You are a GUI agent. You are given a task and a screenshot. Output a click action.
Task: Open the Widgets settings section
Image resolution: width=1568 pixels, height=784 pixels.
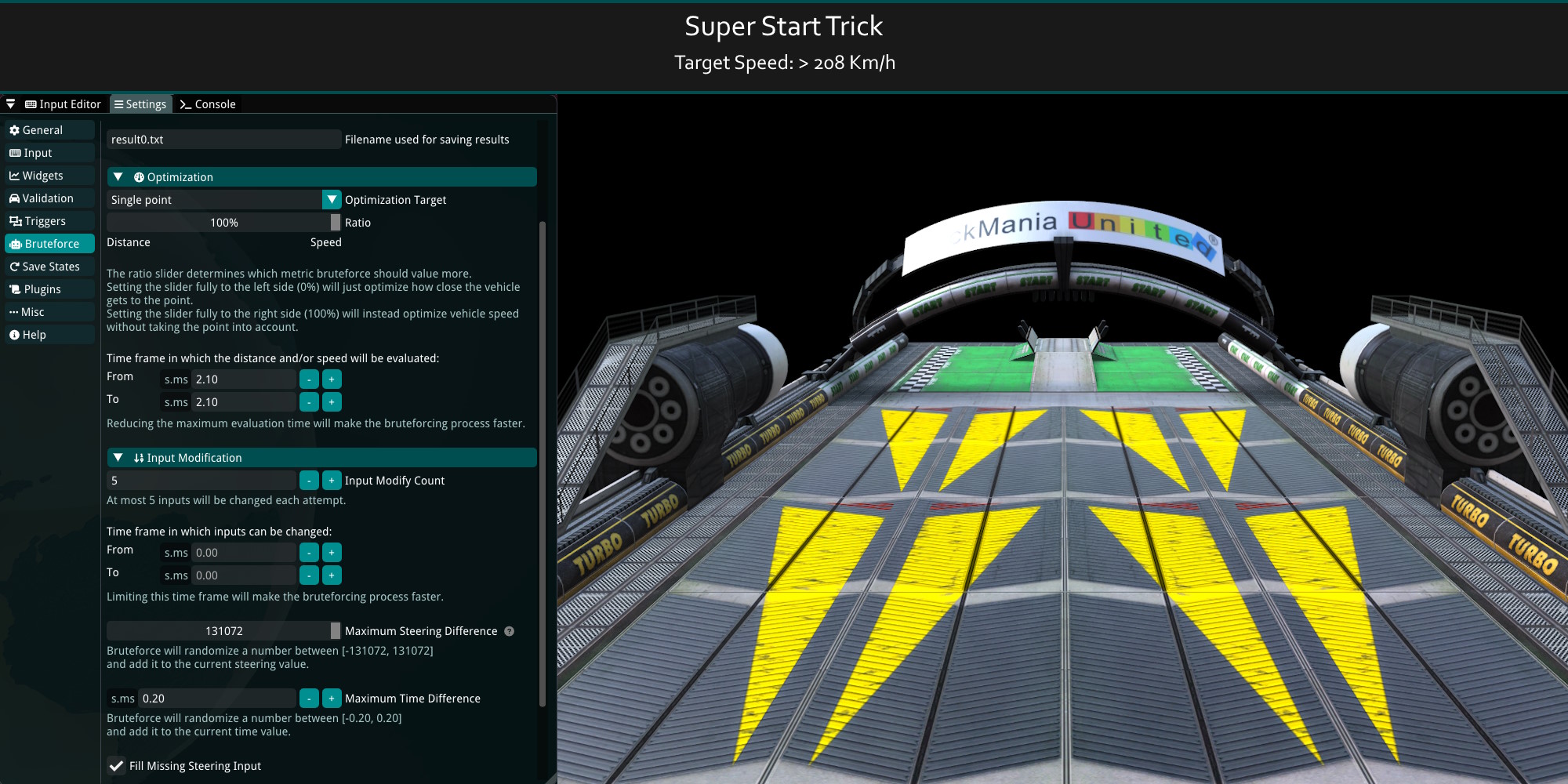[x=50, y=176]
